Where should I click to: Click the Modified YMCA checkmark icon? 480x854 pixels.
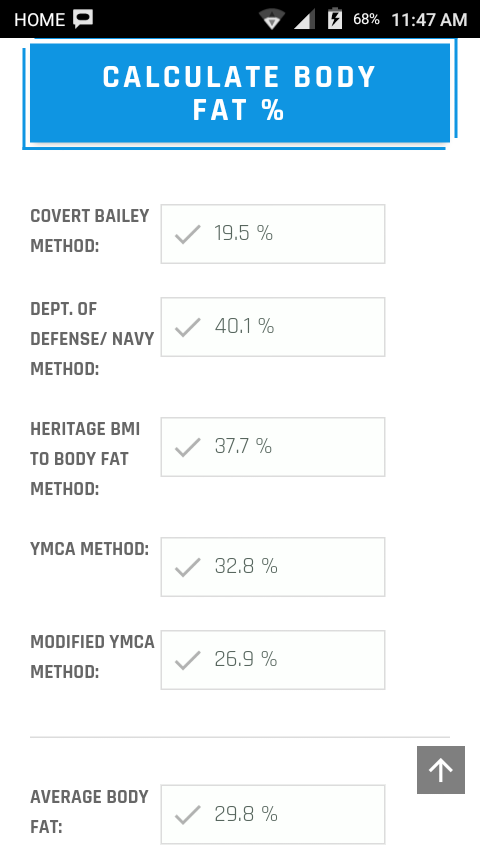coord(188,660)
